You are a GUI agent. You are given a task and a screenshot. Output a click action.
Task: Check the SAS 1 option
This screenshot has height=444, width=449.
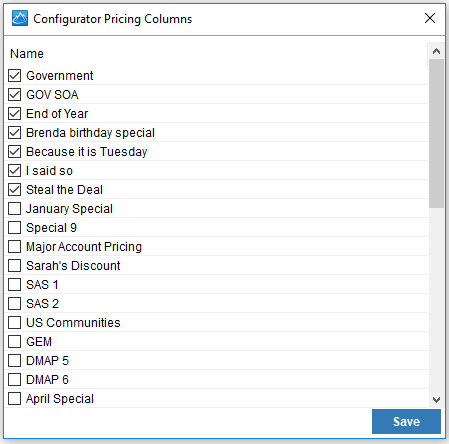coord(14,285)
